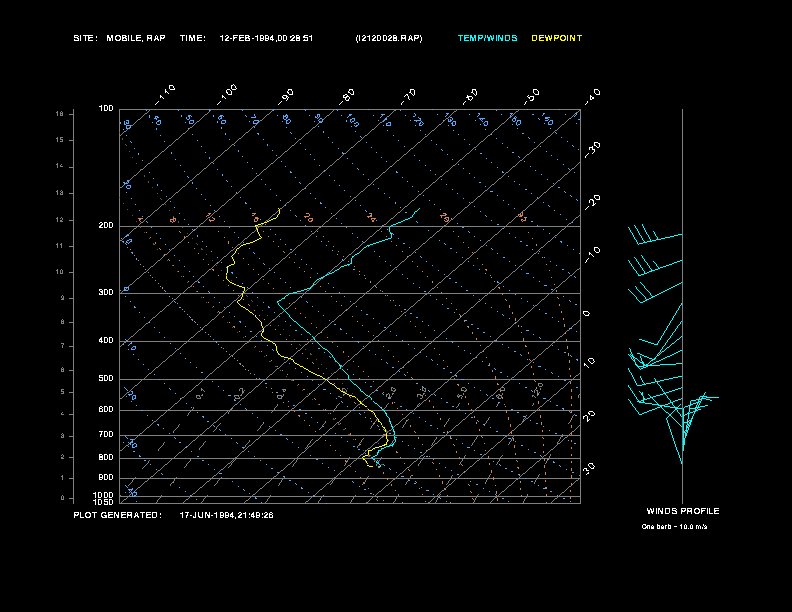Click the cyan temperature curve at 500 mb
792x612 pixels.
(348, 379)
